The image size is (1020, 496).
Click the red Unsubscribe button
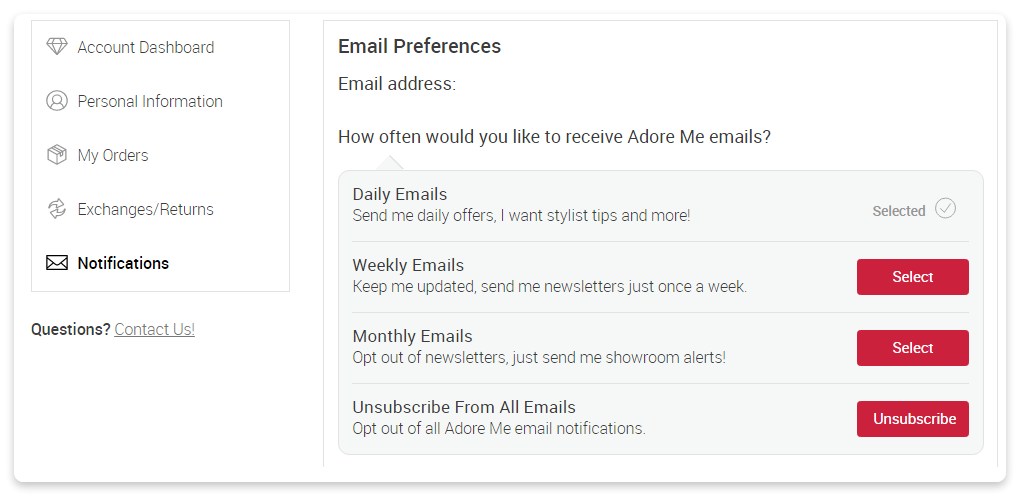pyautogui.click(x=913, y=419)
